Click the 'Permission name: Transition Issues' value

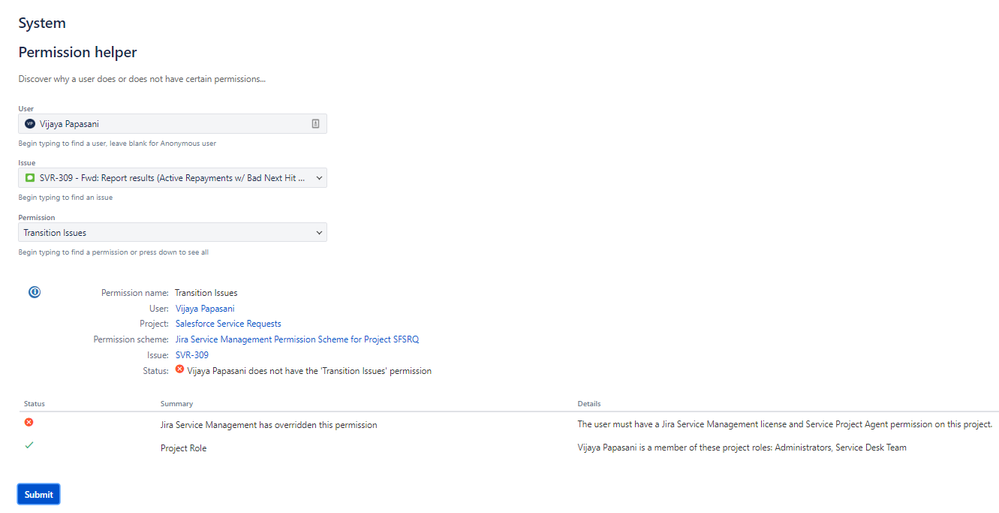[x=206, y=293]
